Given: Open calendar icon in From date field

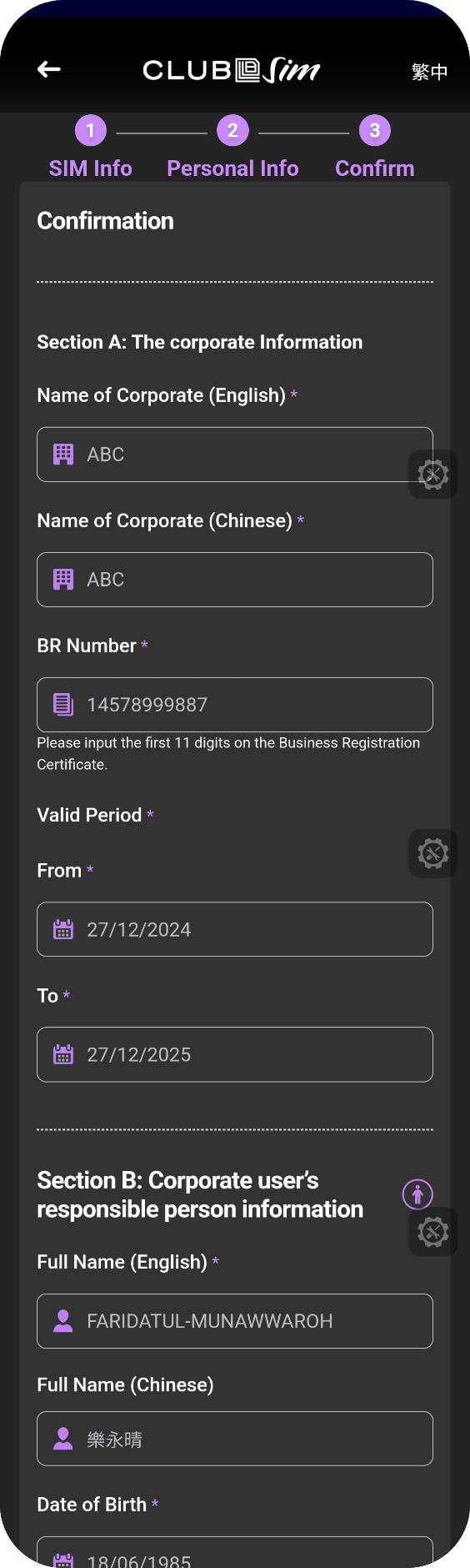Looking at the screenshot, I should coord(63,930).
